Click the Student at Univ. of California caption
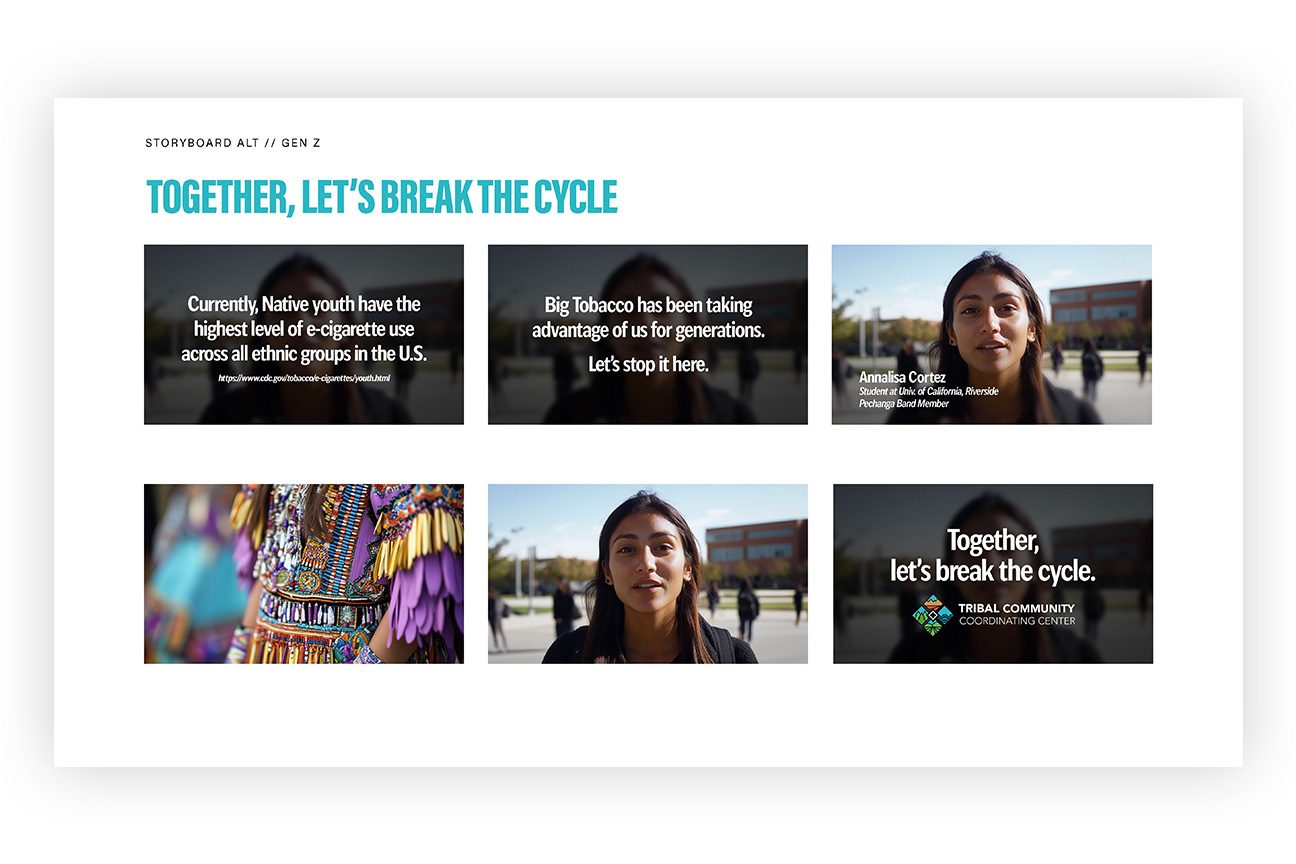1296x864 pixels. 929,391
